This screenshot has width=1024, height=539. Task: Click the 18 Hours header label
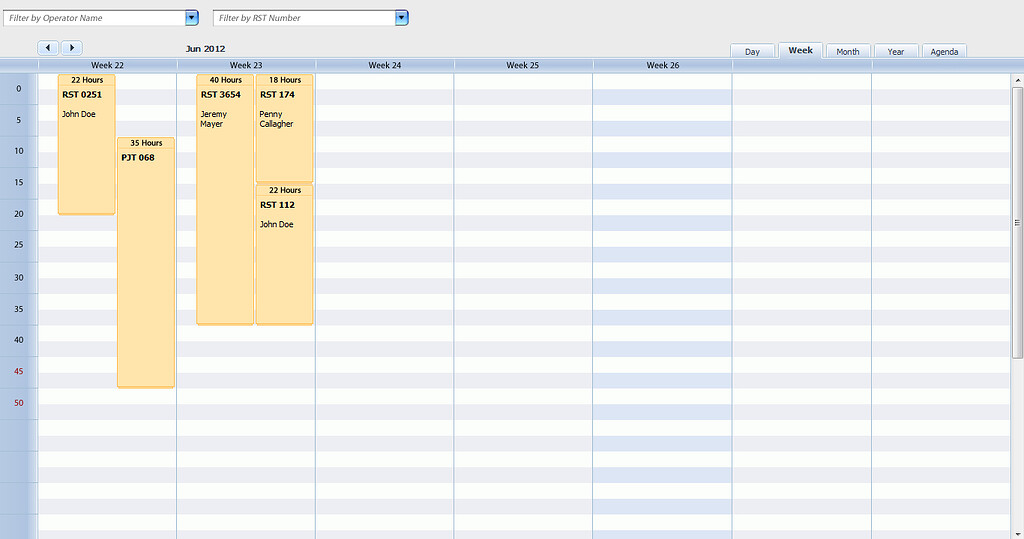(285, 80)
